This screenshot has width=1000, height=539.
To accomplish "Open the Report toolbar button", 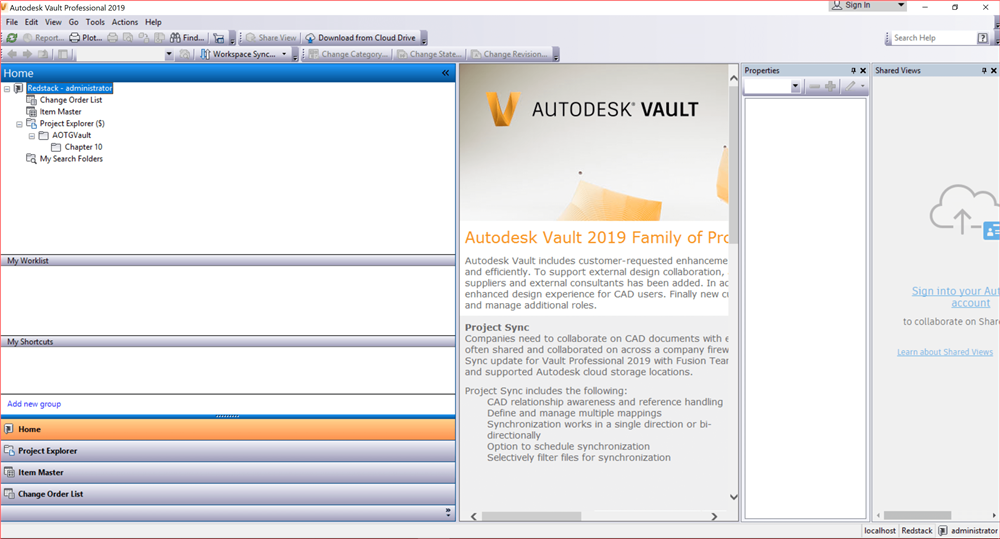I will point(43,38).
